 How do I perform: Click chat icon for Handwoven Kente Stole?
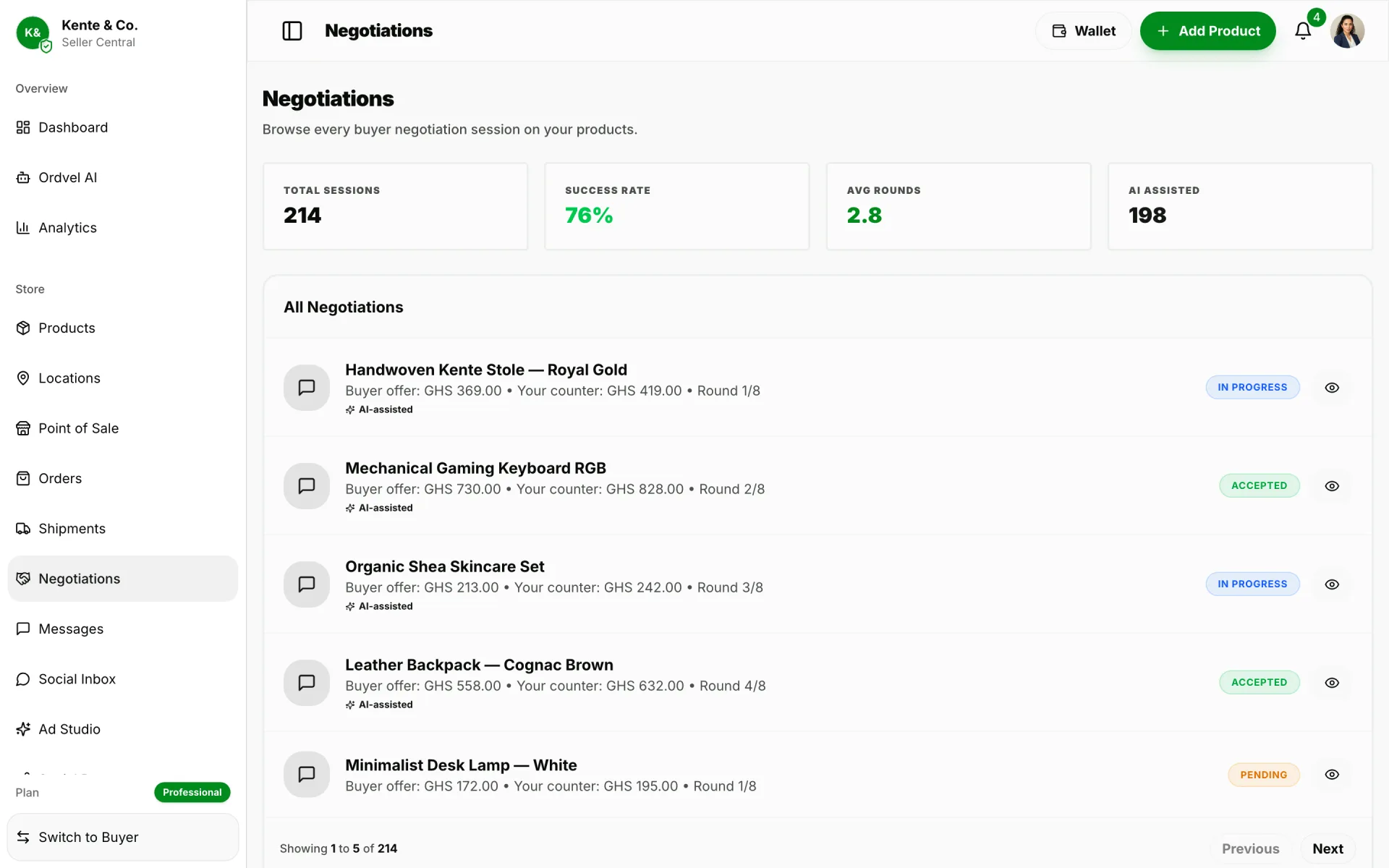307,388
